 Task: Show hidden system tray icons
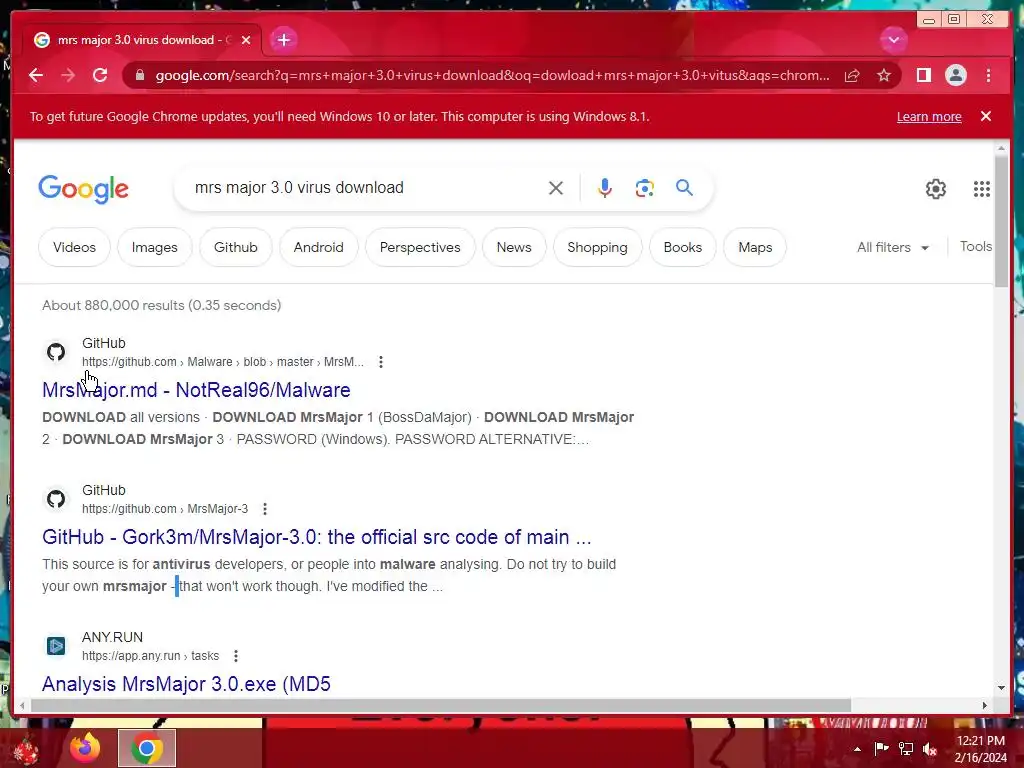(857, 749)
